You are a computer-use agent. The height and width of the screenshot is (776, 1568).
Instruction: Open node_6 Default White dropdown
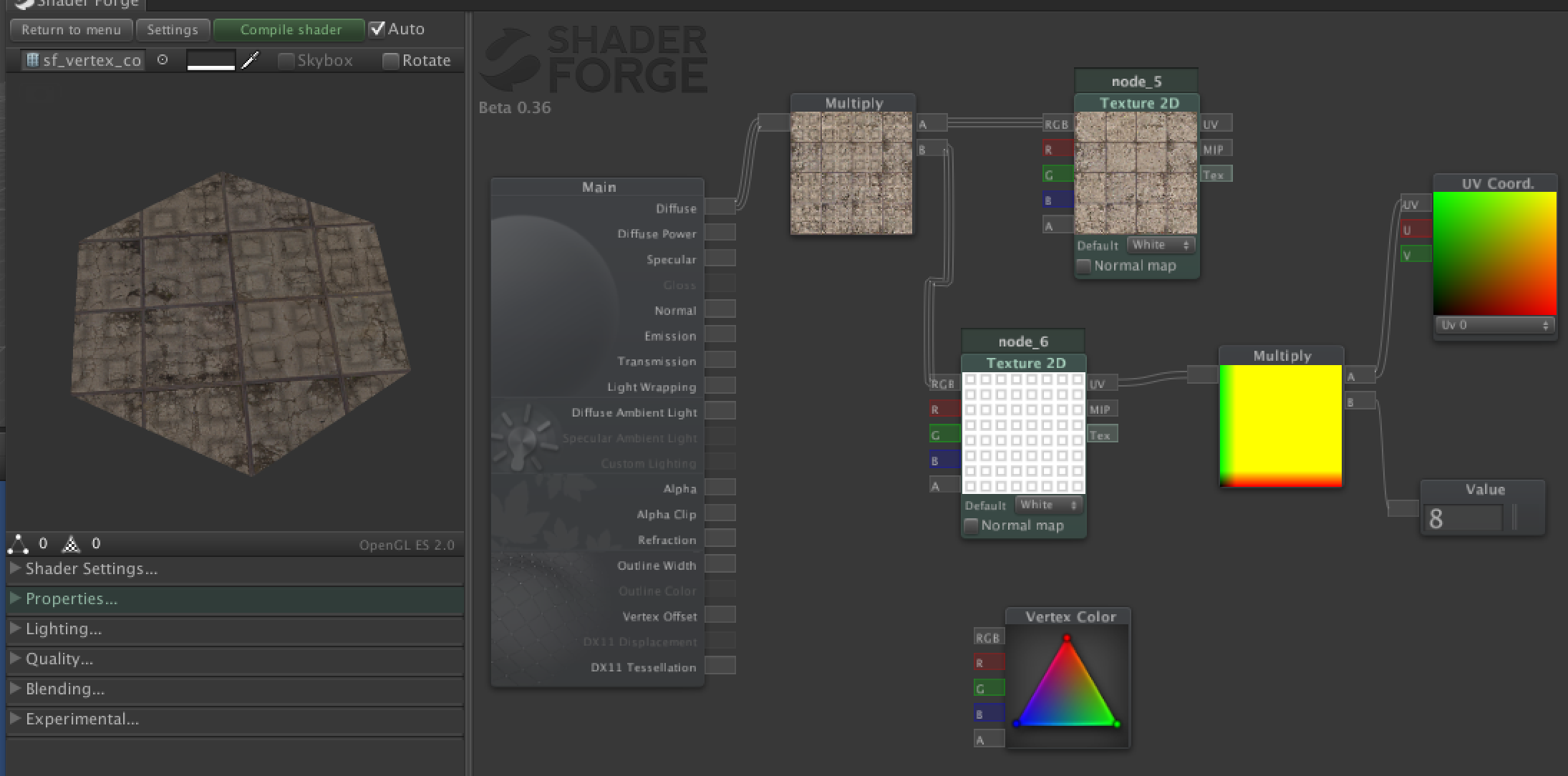pos(1047,505)
